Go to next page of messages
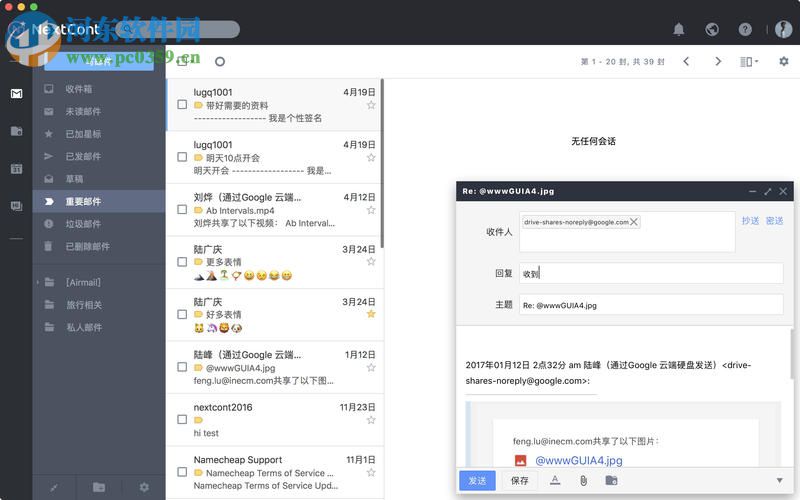Image resolution: width=800 pixels, height=500 pixels. click(718, 62)
